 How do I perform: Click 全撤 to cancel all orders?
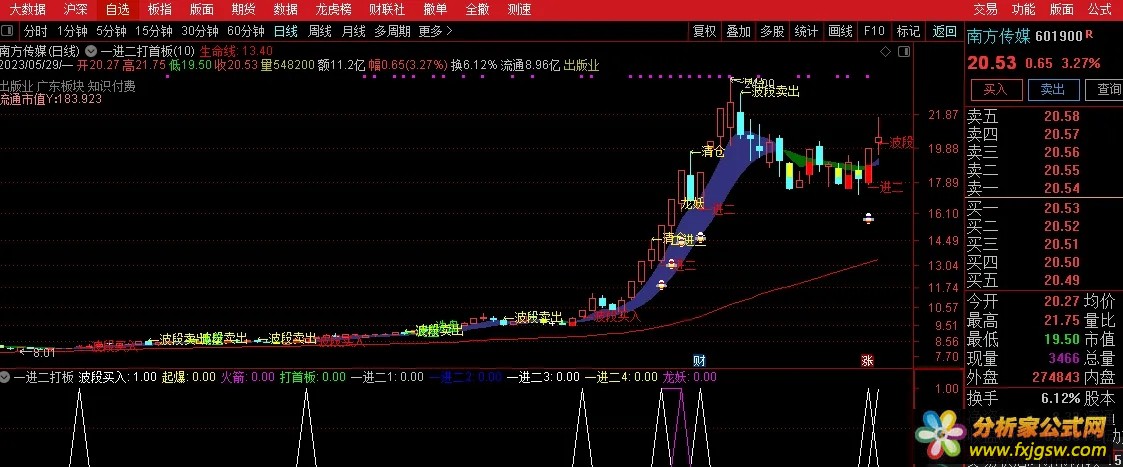click(477, 9)
